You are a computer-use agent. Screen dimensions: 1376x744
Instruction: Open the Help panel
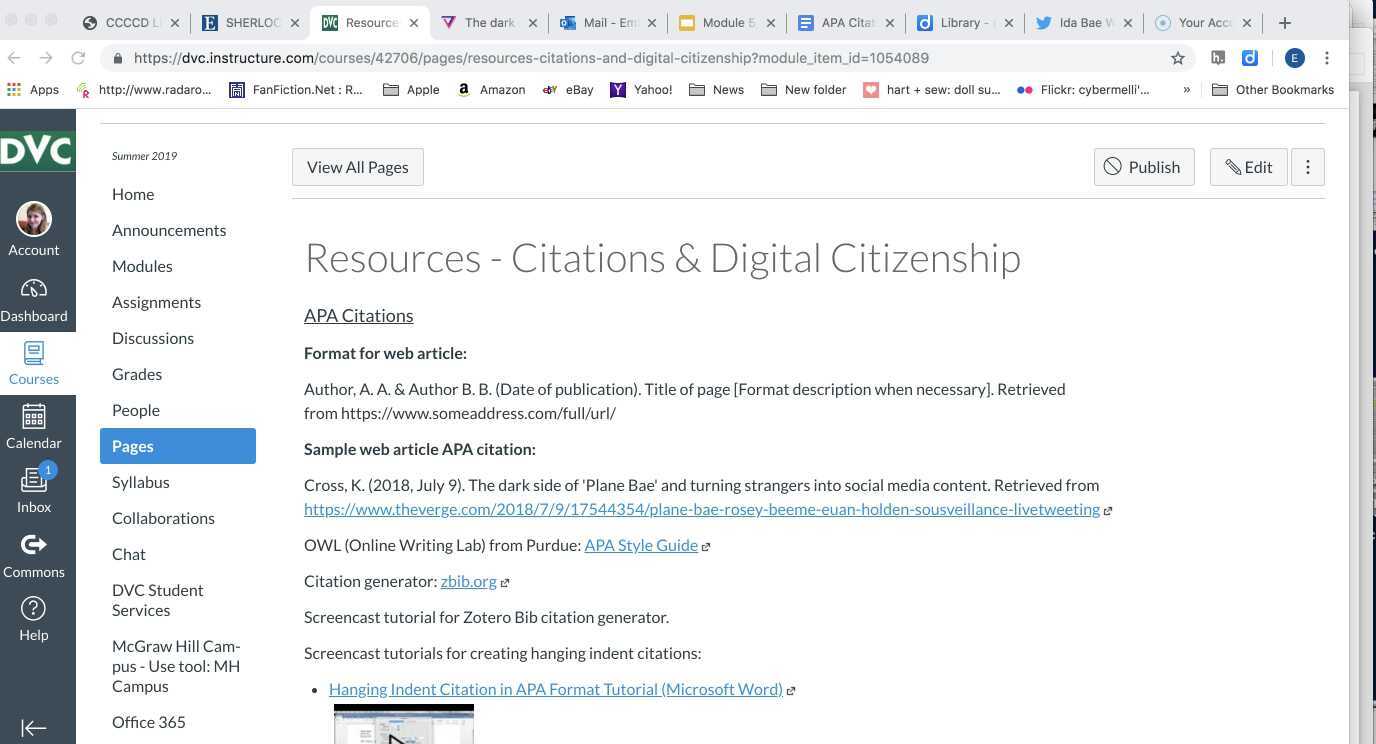tap(33, 616)
